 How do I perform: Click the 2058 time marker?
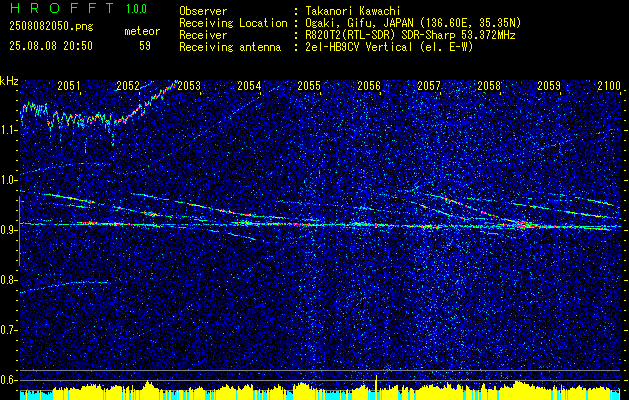click(x=489, y=85)
